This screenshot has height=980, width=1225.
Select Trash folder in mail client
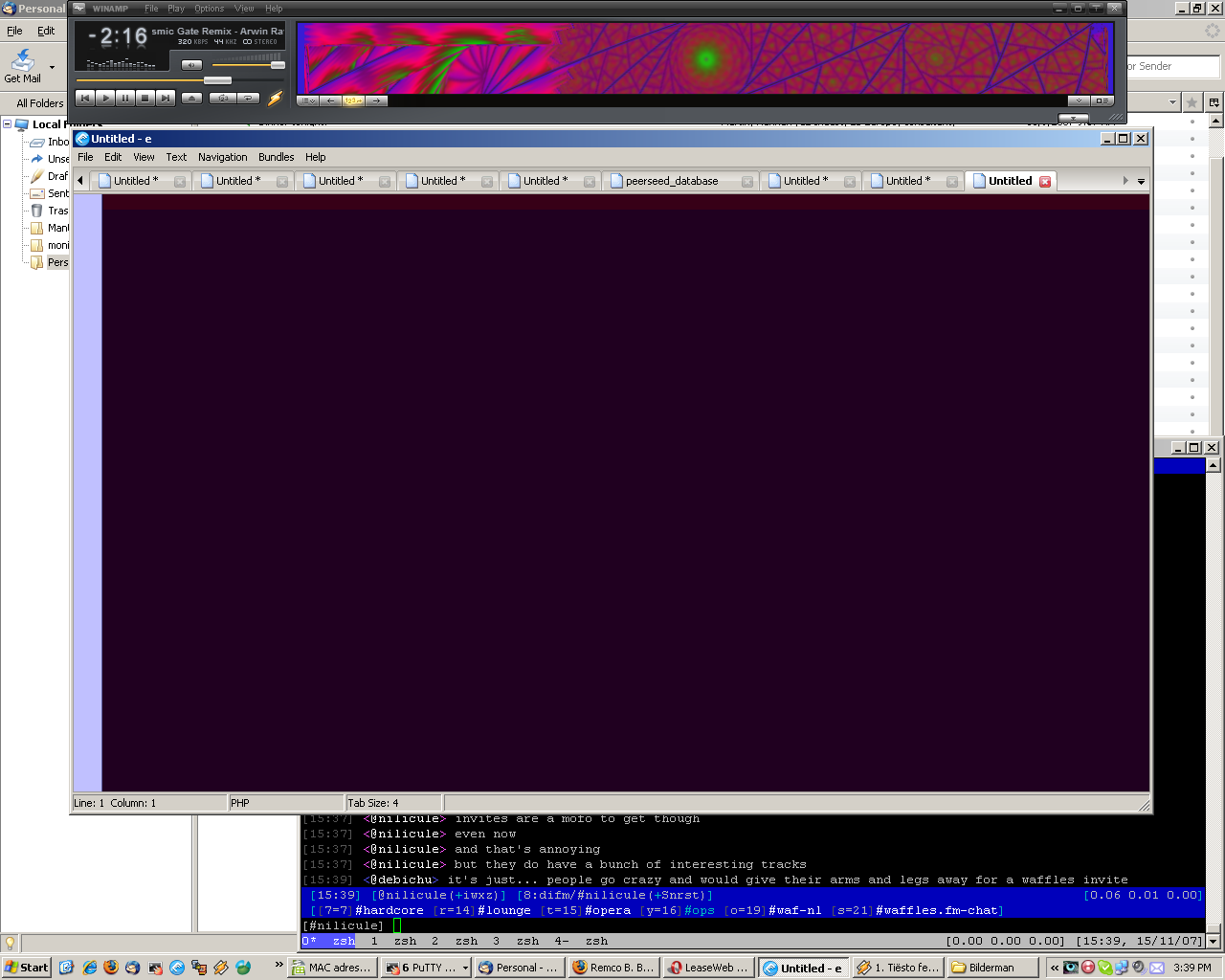pyautogui.click(x=50, y=211)
